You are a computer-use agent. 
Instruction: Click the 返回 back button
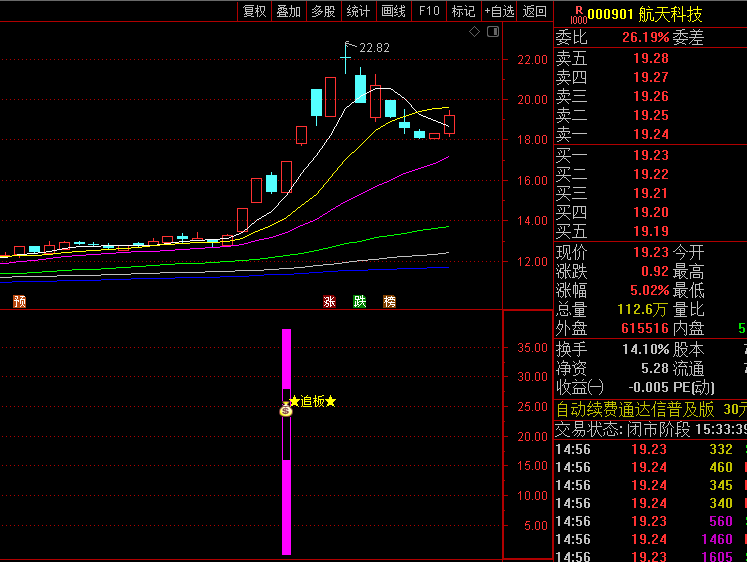coord(535,11)
